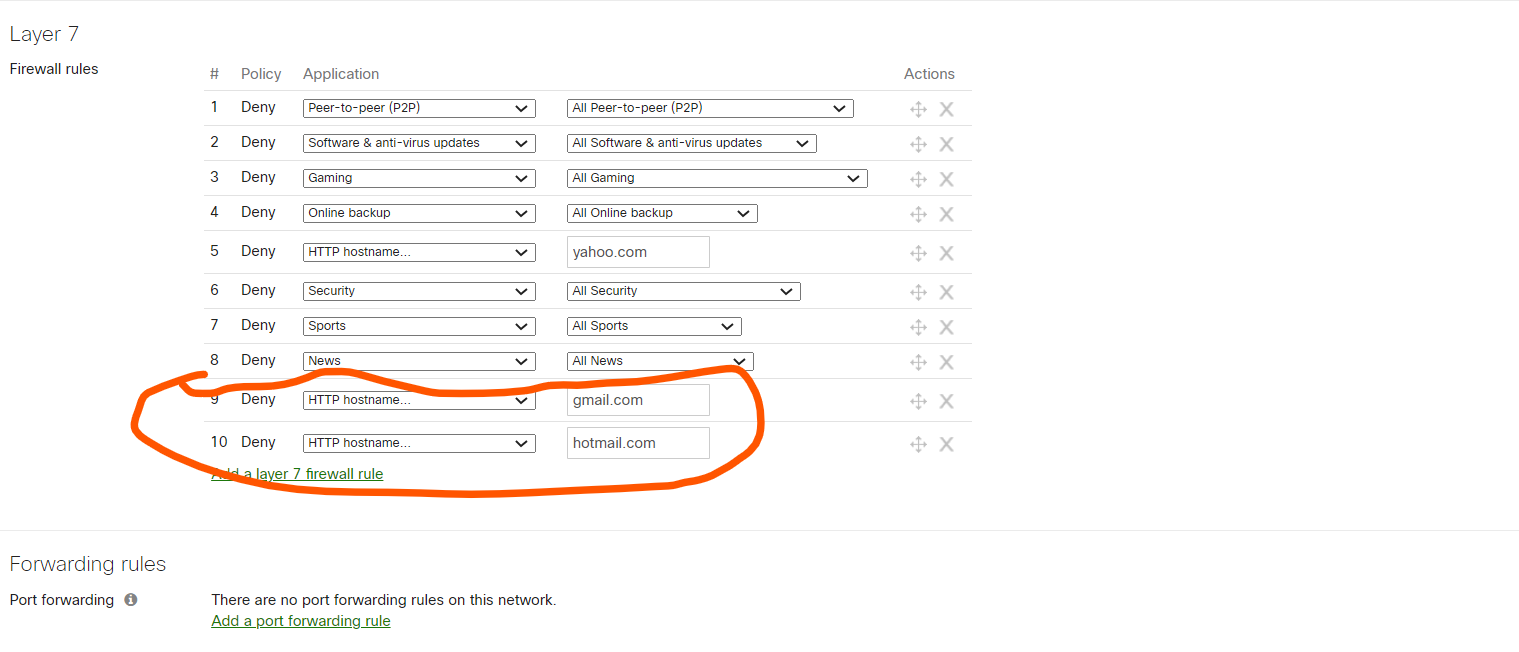Click the move handle on rule 2
The width and height of the screenshot is (1519, 652).
click(x=918, y=143)
